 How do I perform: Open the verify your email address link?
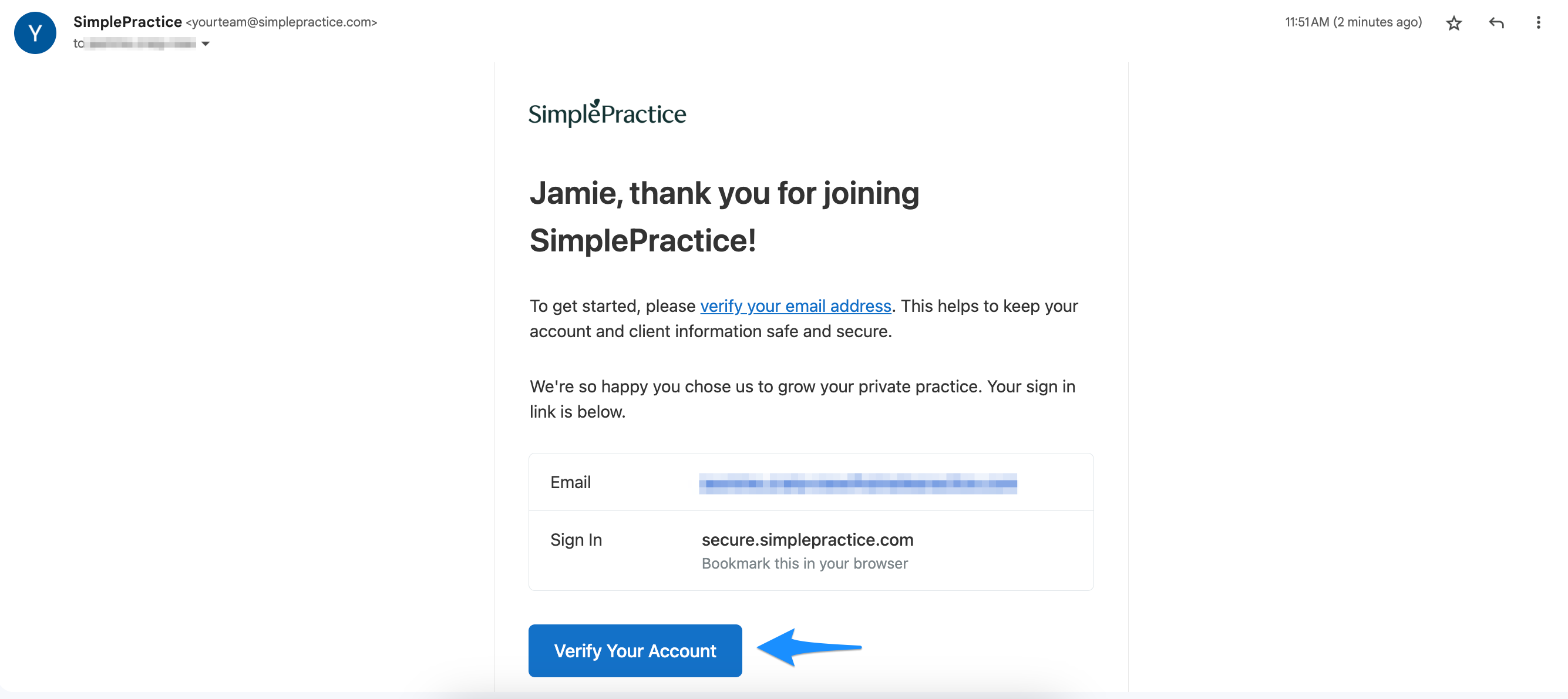[x=795, y=305]
